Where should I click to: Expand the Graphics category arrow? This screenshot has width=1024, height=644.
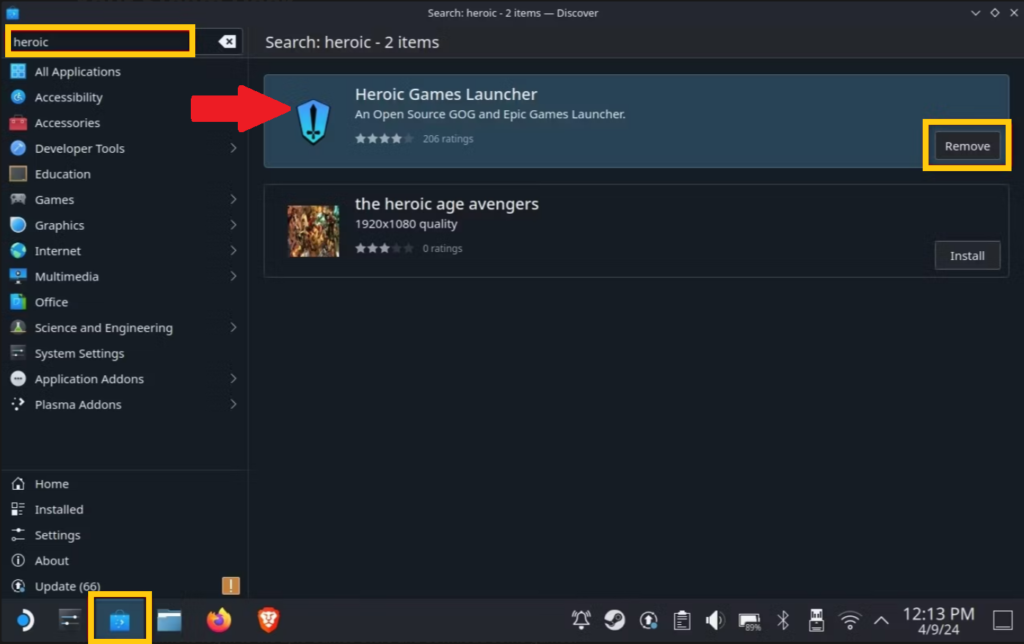coord(233,225)
